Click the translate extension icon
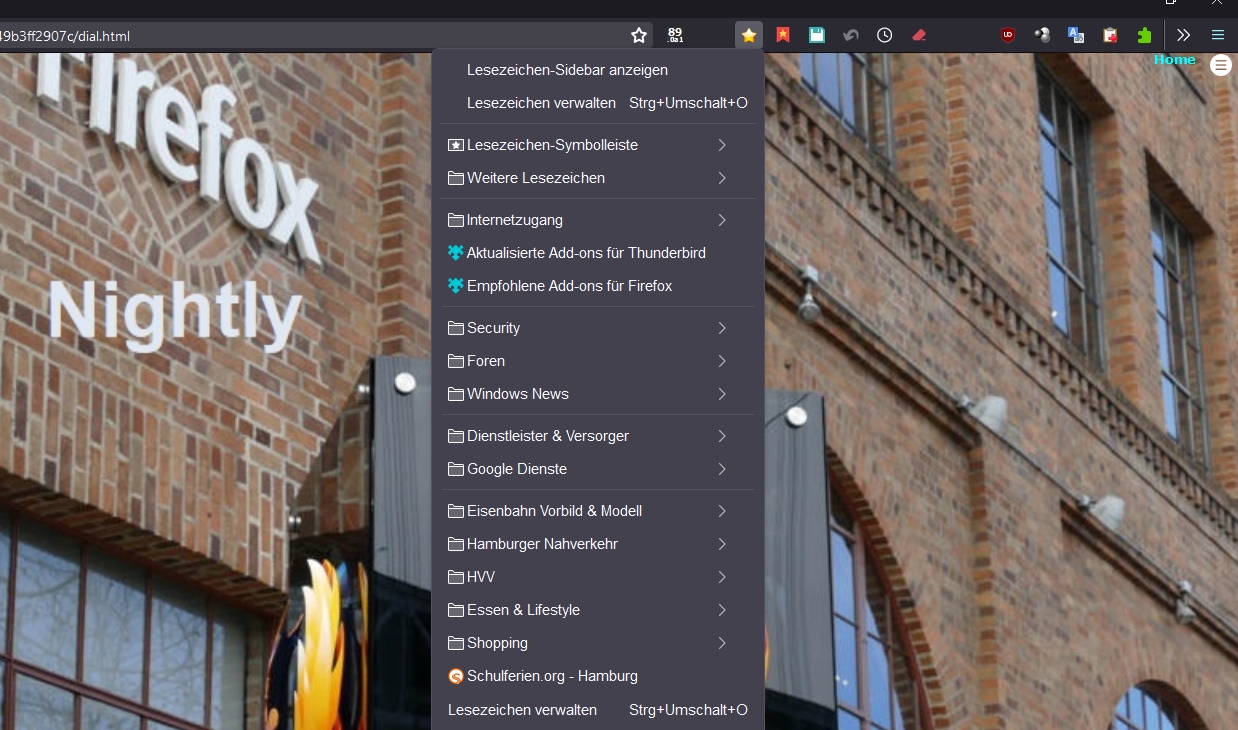 coord(1076,36)
